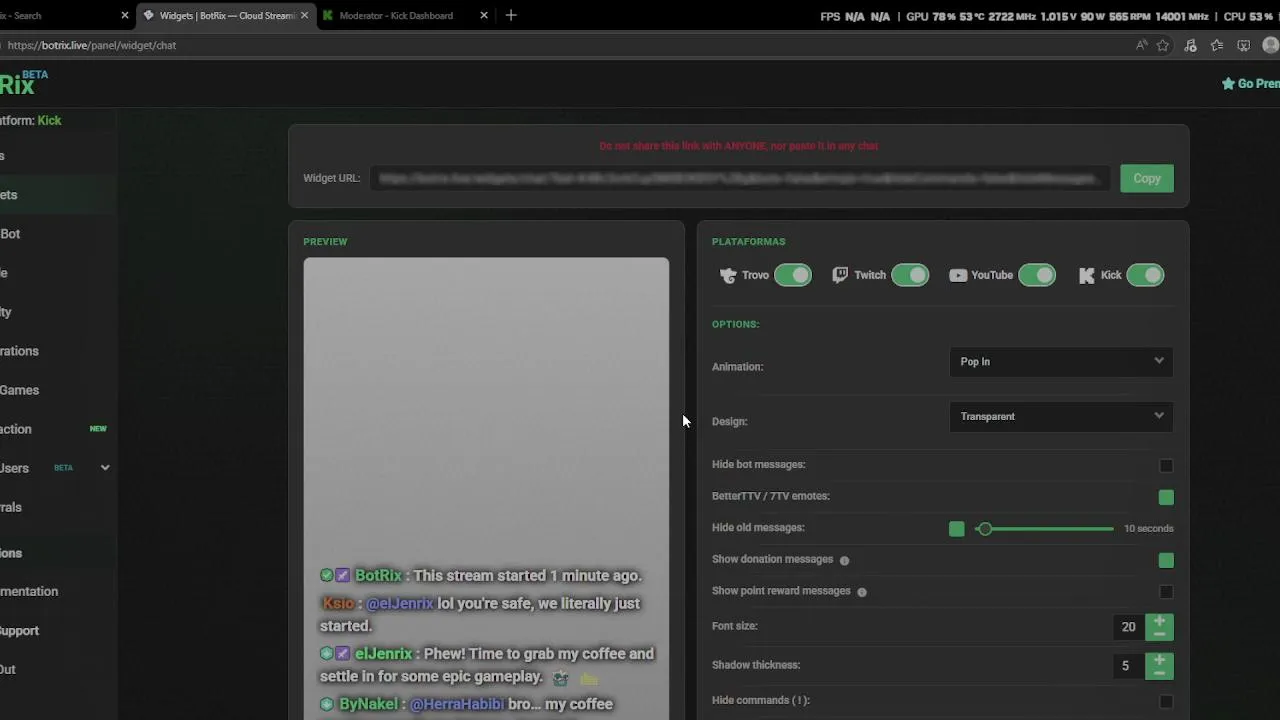Click the Hide old messages slider handle
Image resolution: width=1280 pixels, height=720 pixels.
[985, 528]
